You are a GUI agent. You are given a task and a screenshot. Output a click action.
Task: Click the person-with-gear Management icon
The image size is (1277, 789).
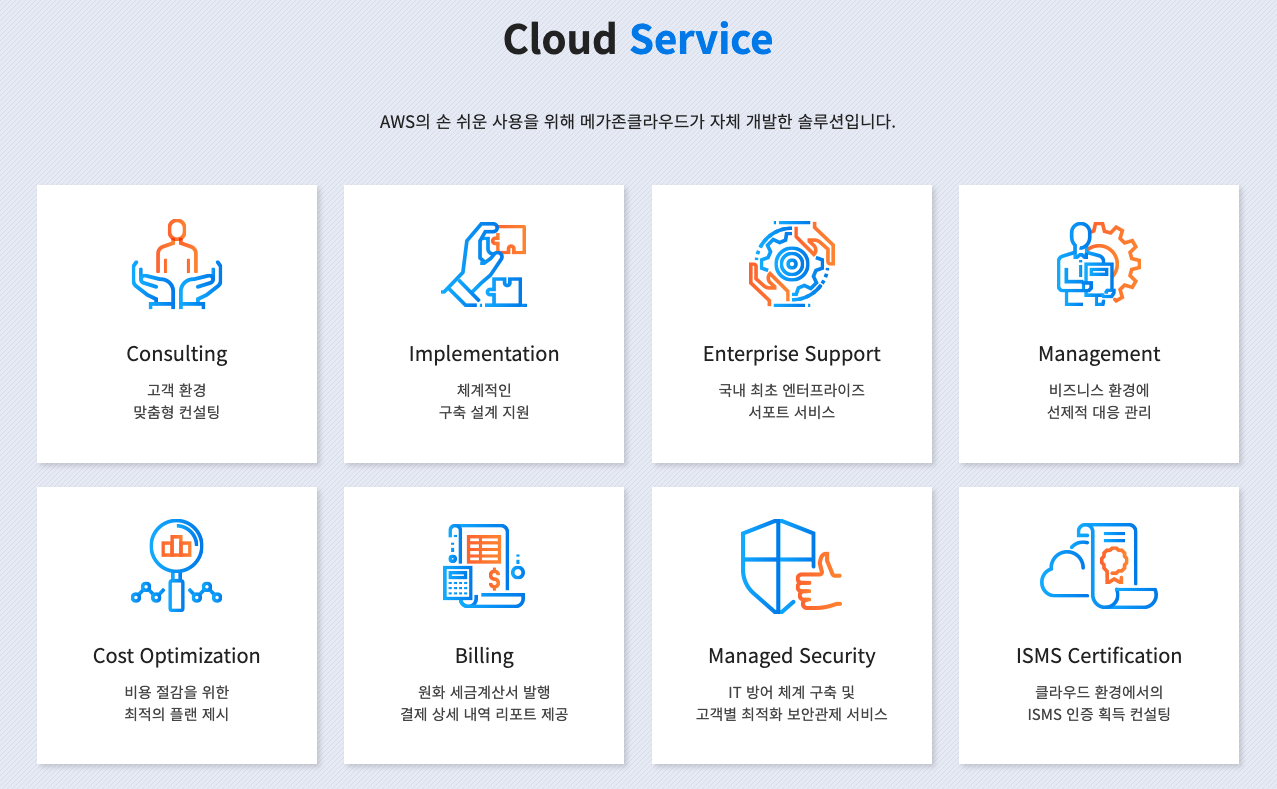(x=1098, y=262)
